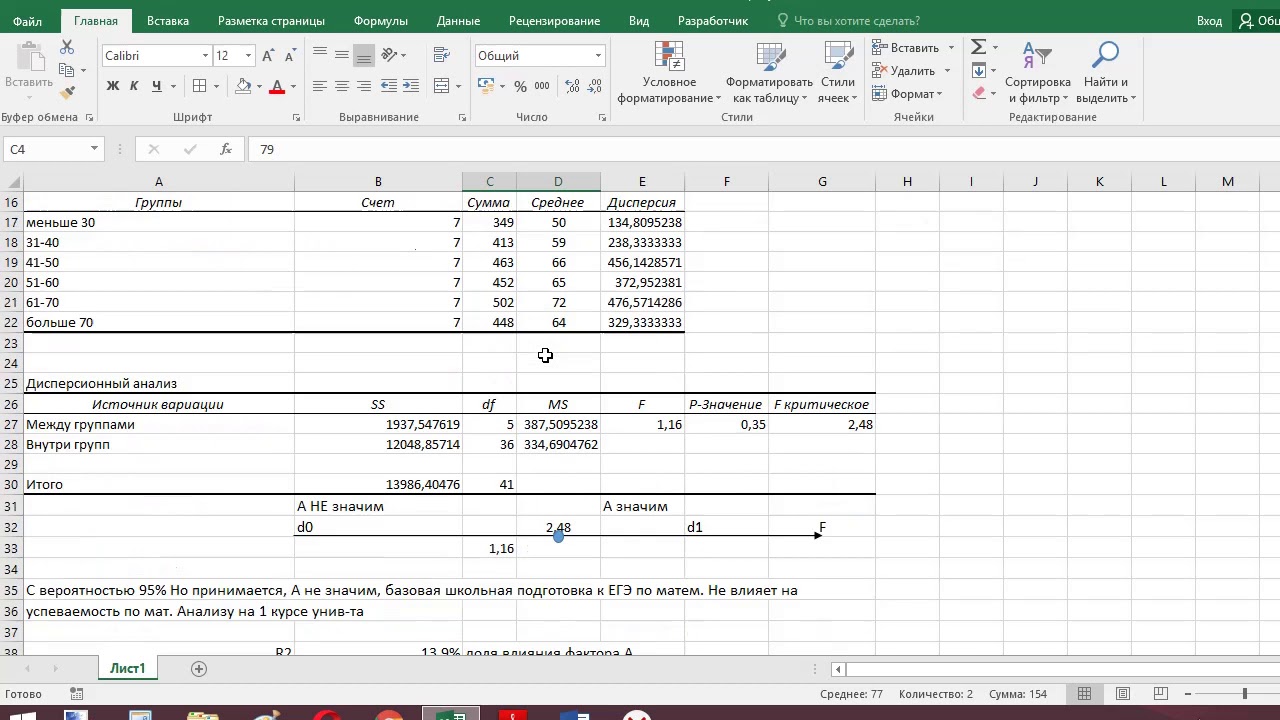
Task: Click the red font color A icon
Action: pos(277,86)
